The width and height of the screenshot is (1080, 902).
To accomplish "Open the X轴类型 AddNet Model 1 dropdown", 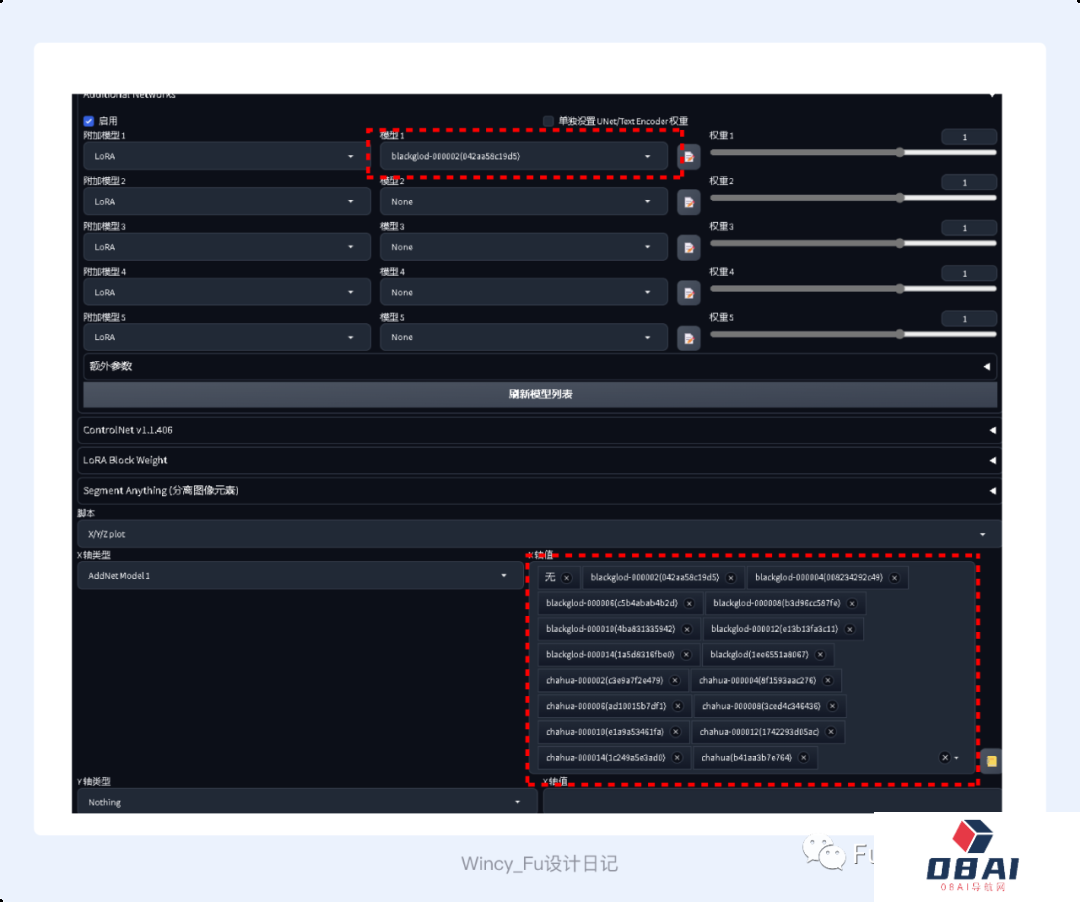I will [x=299, y=576].
